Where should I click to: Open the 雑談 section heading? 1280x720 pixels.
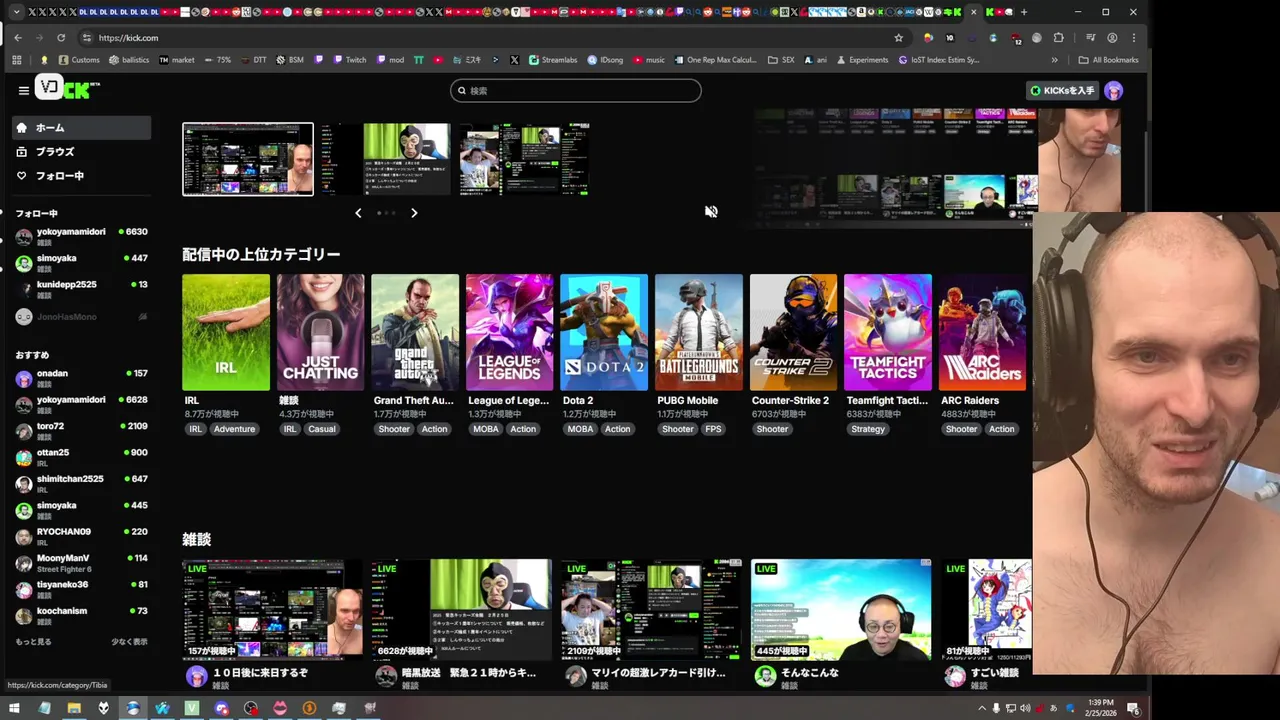[196, 539]
